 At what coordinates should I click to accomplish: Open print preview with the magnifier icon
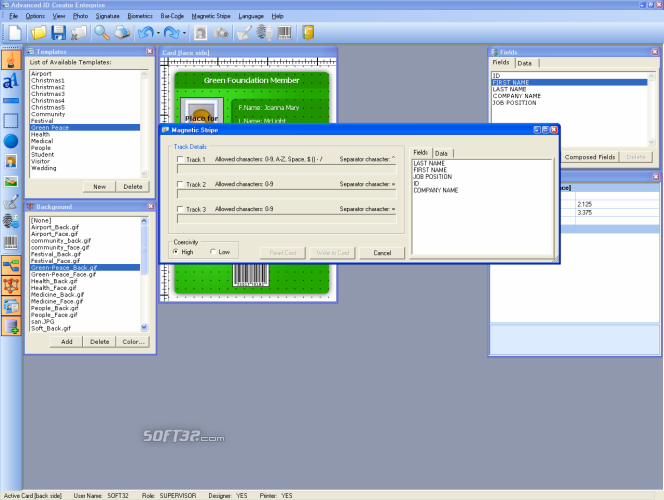click(x=102, y=33)
